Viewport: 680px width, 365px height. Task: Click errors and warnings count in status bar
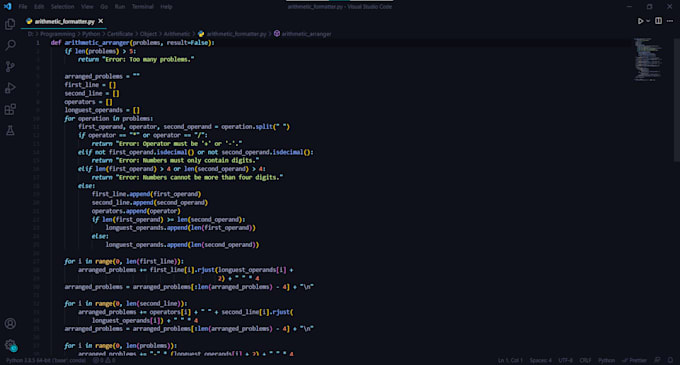tap(104, 360)
